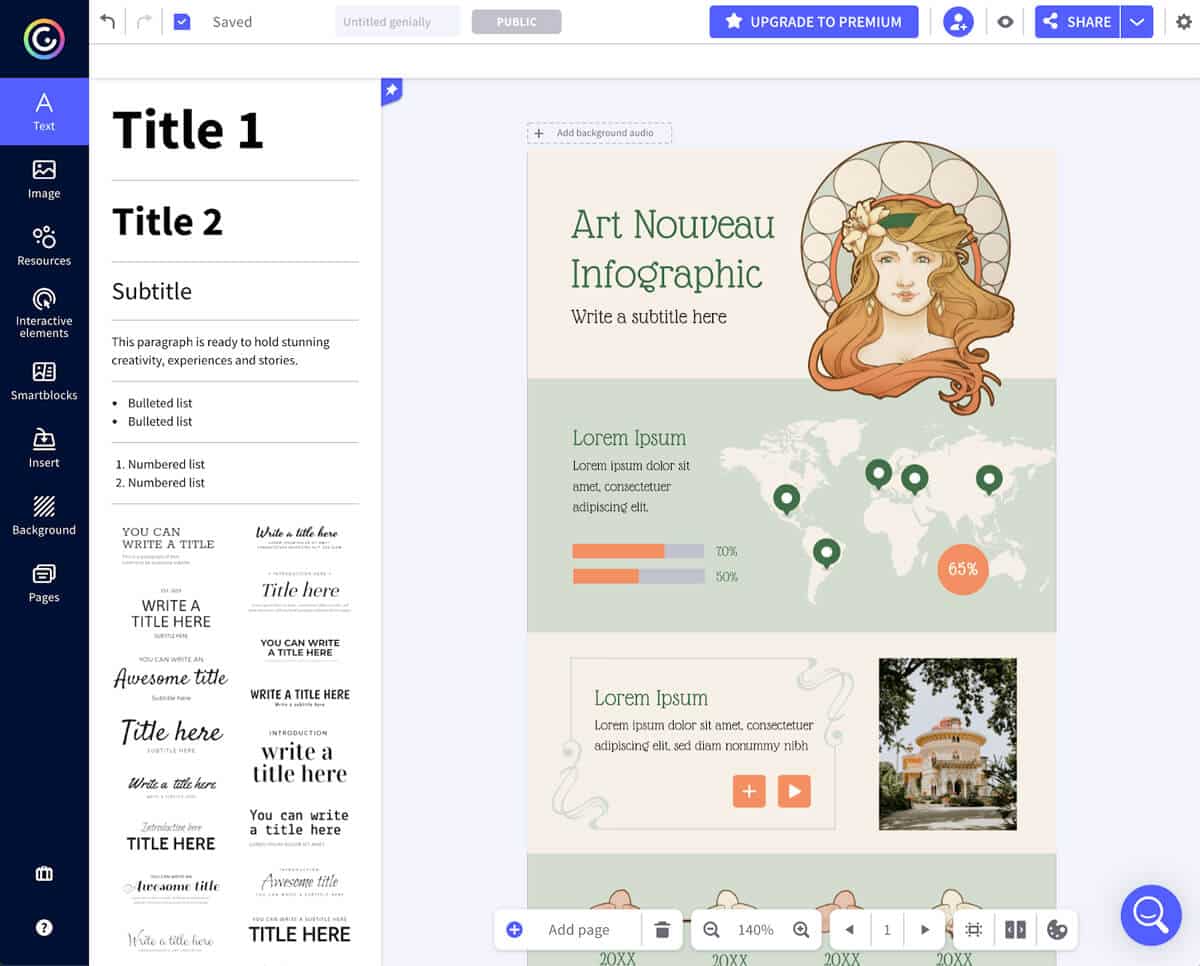The image size is (1200, 966).
Task: Select 'Awesome title' script text style
Action: pos(171,677)
